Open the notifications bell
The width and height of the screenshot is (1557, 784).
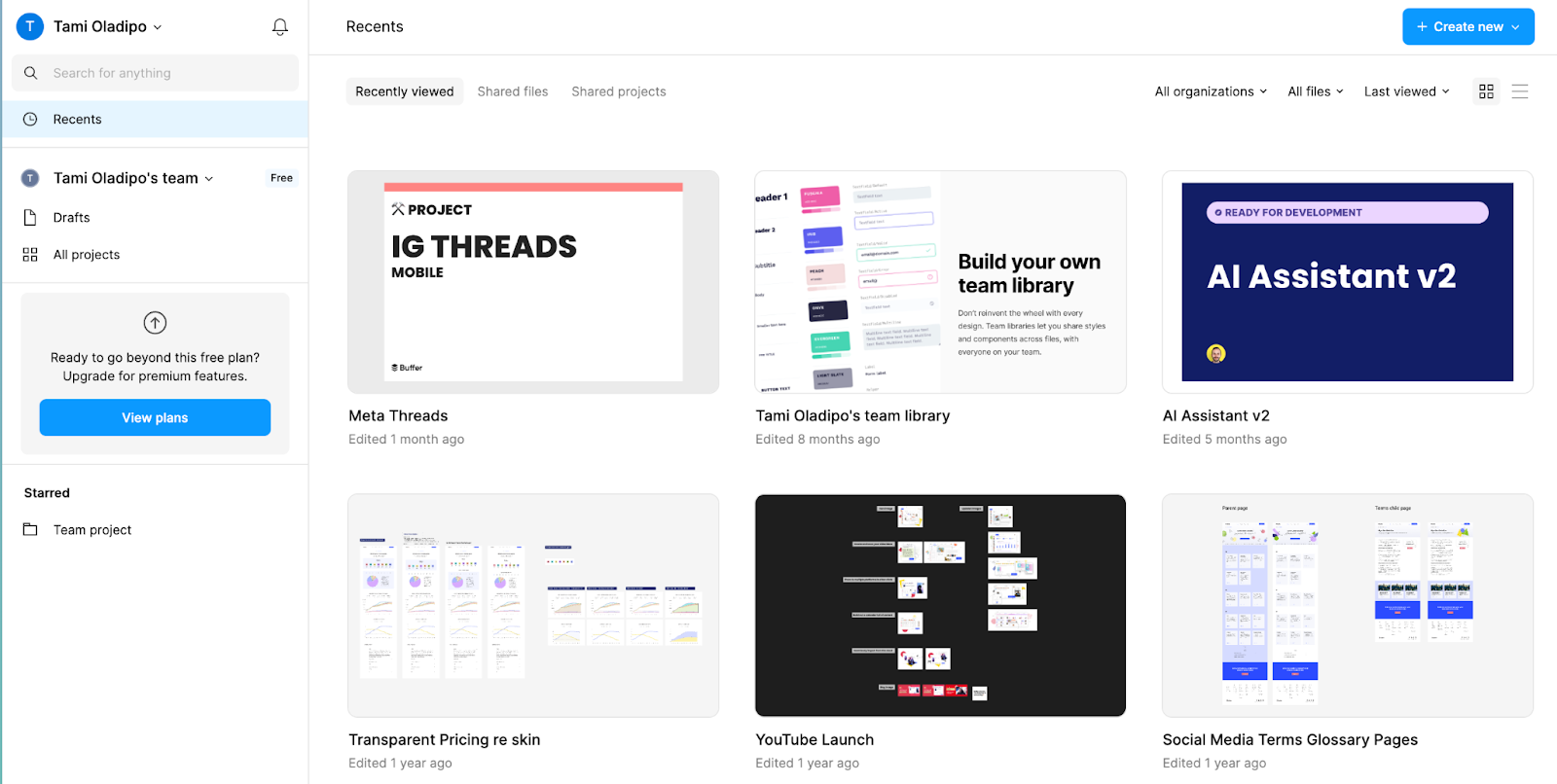click(x=280, y=27)
